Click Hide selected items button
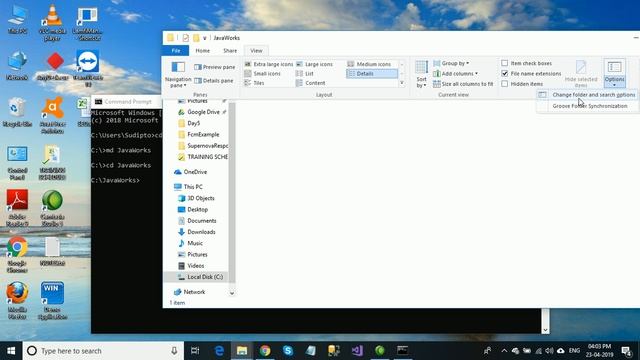 tap(581, 74)
